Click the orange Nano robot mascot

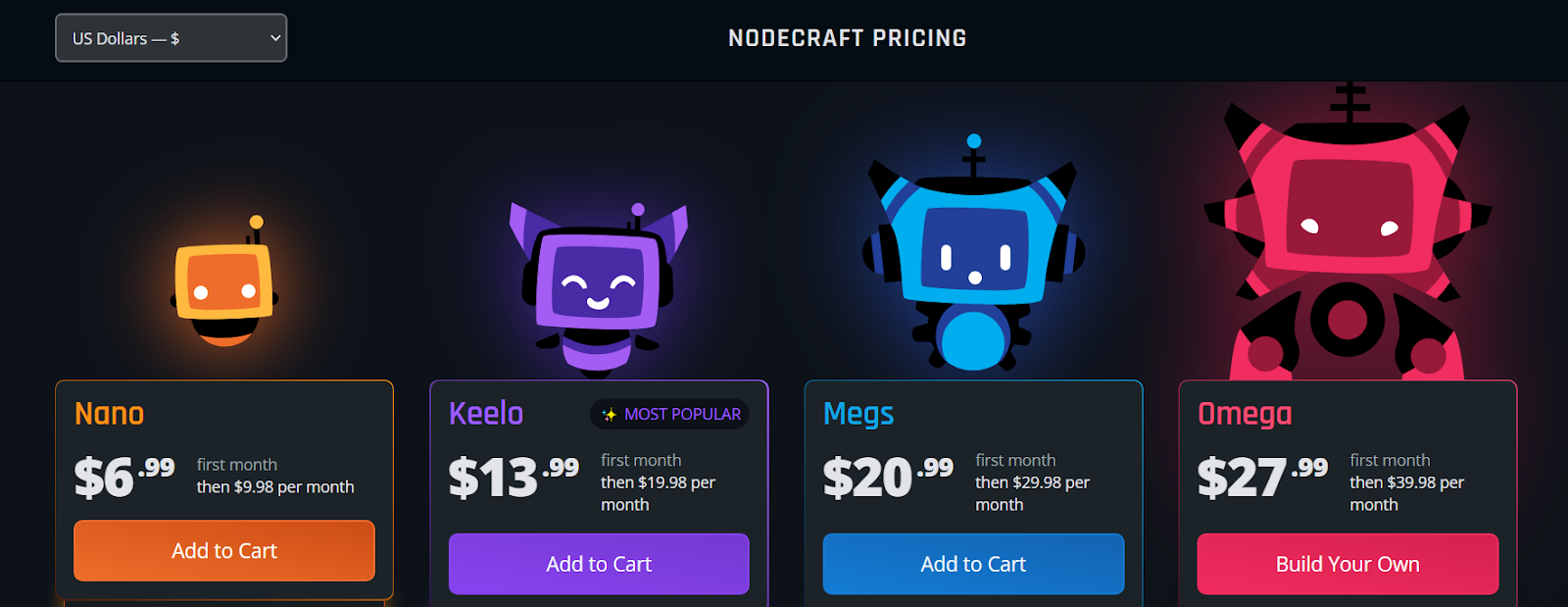coord(224,281)
